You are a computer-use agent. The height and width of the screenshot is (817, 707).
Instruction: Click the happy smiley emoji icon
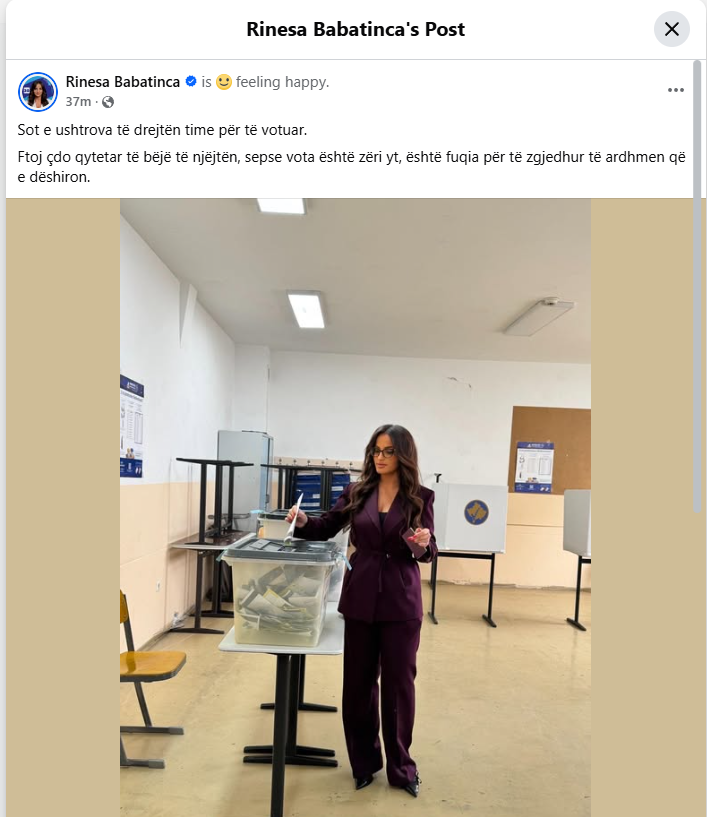(224, 82)
